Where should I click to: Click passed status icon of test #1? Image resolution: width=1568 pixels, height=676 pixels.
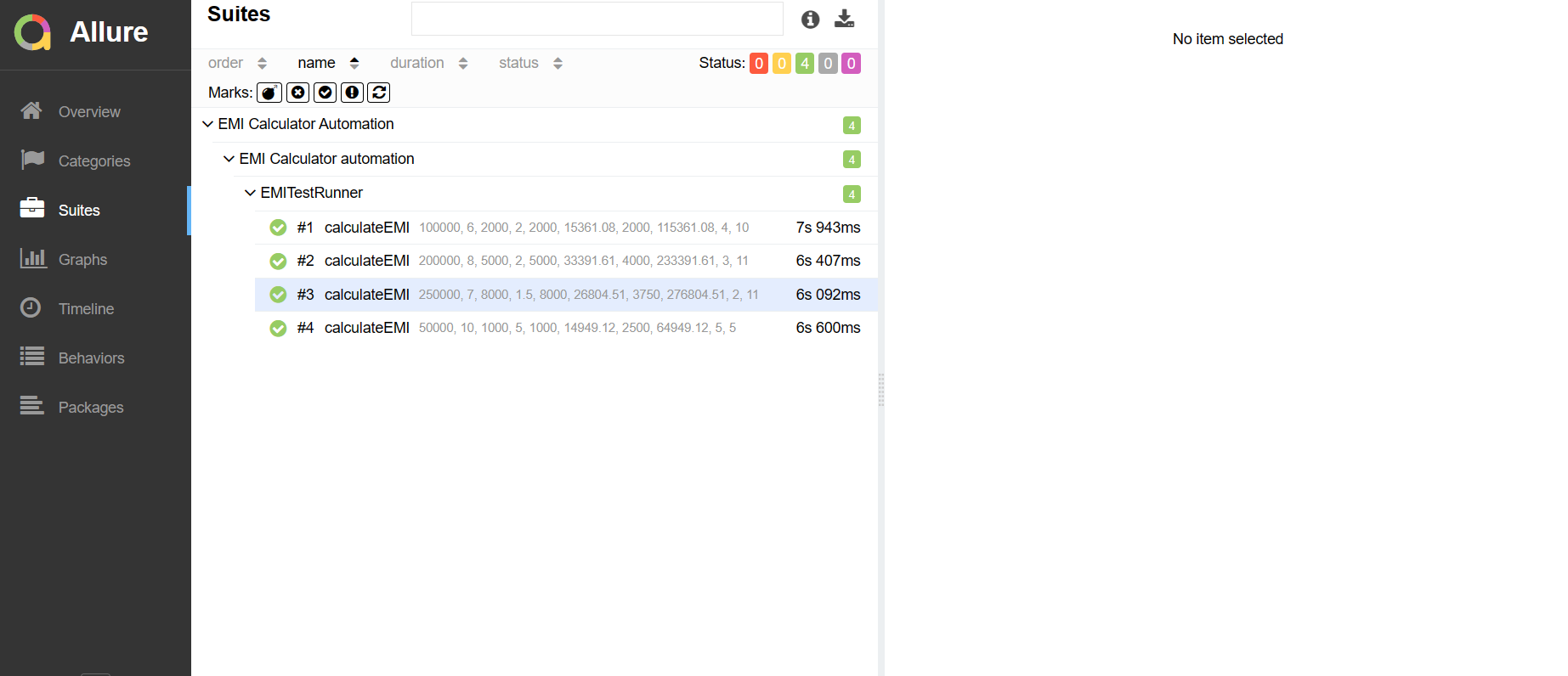(278, 228)
